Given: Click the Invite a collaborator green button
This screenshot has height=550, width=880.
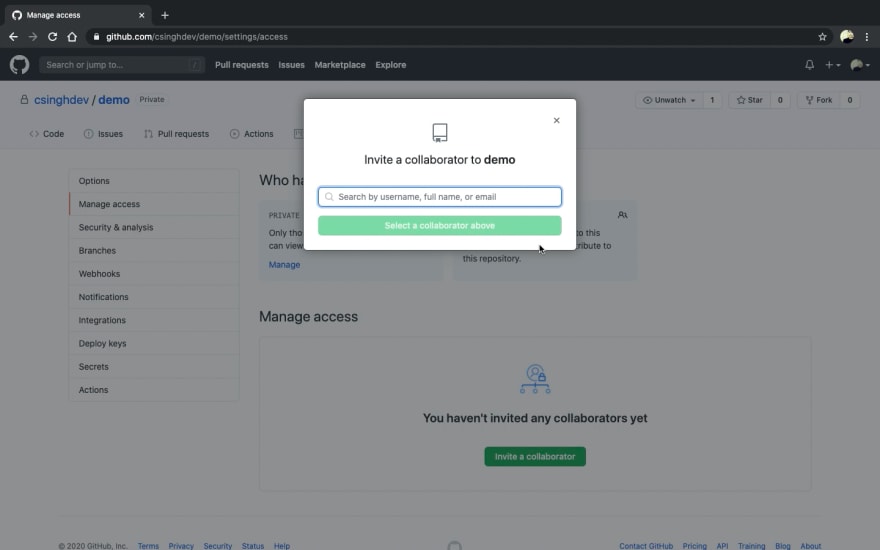Looking at the screenshot, I should point(535,456).
